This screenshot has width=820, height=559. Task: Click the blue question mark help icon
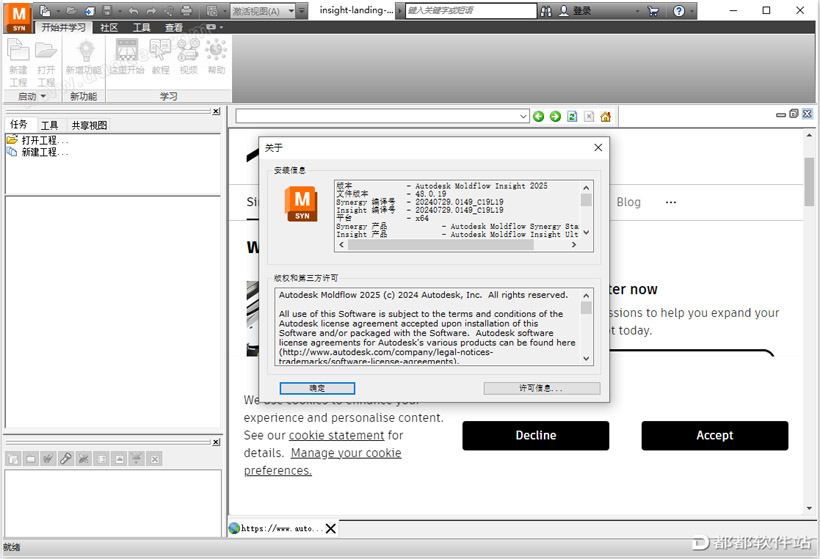[x=679, y=11]
